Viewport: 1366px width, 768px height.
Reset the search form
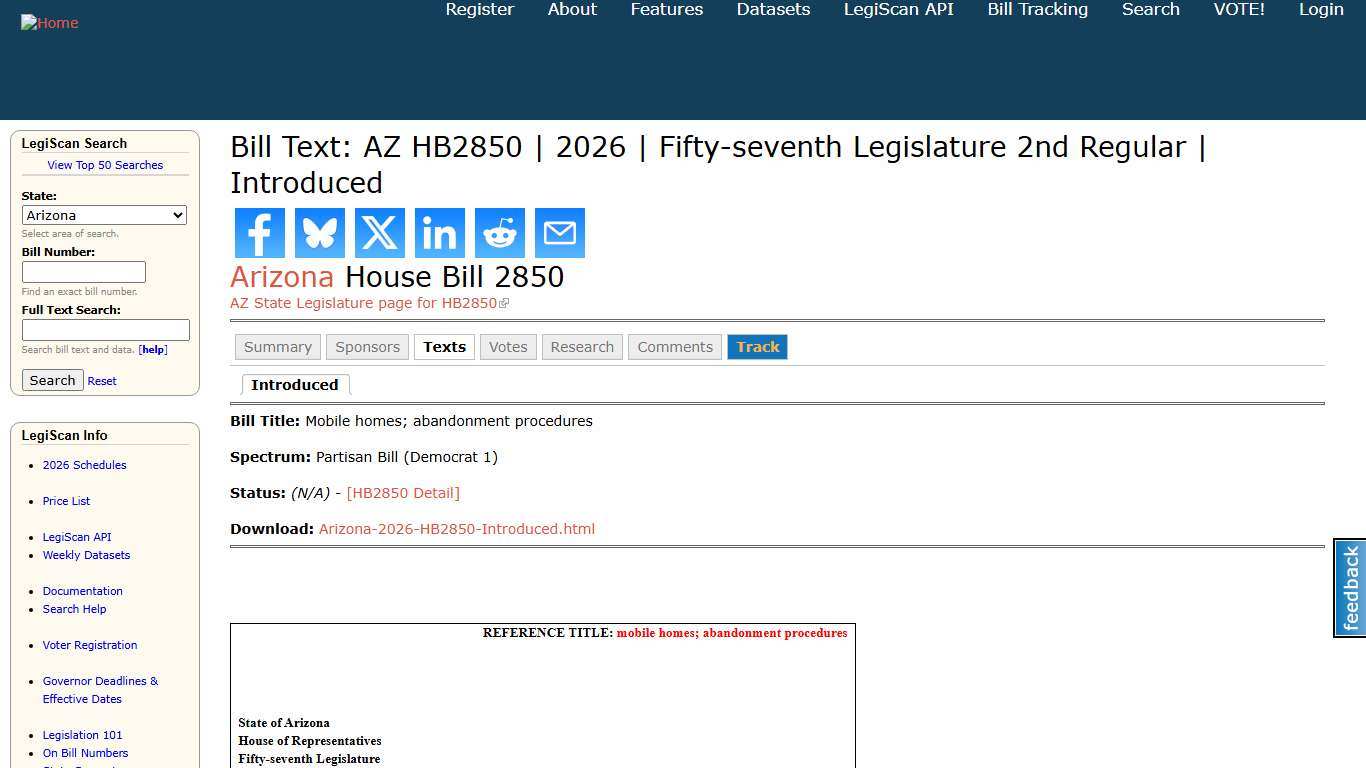[x=101, y=380]
